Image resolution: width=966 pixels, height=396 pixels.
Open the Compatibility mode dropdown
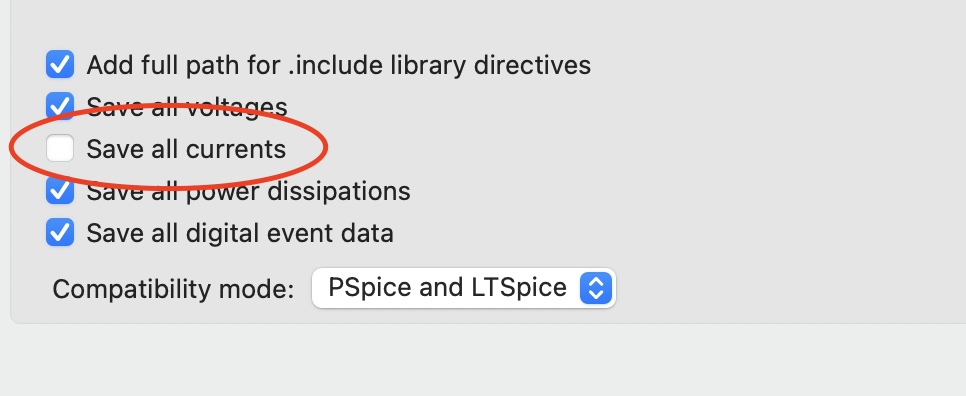click(x=463, y=288)
